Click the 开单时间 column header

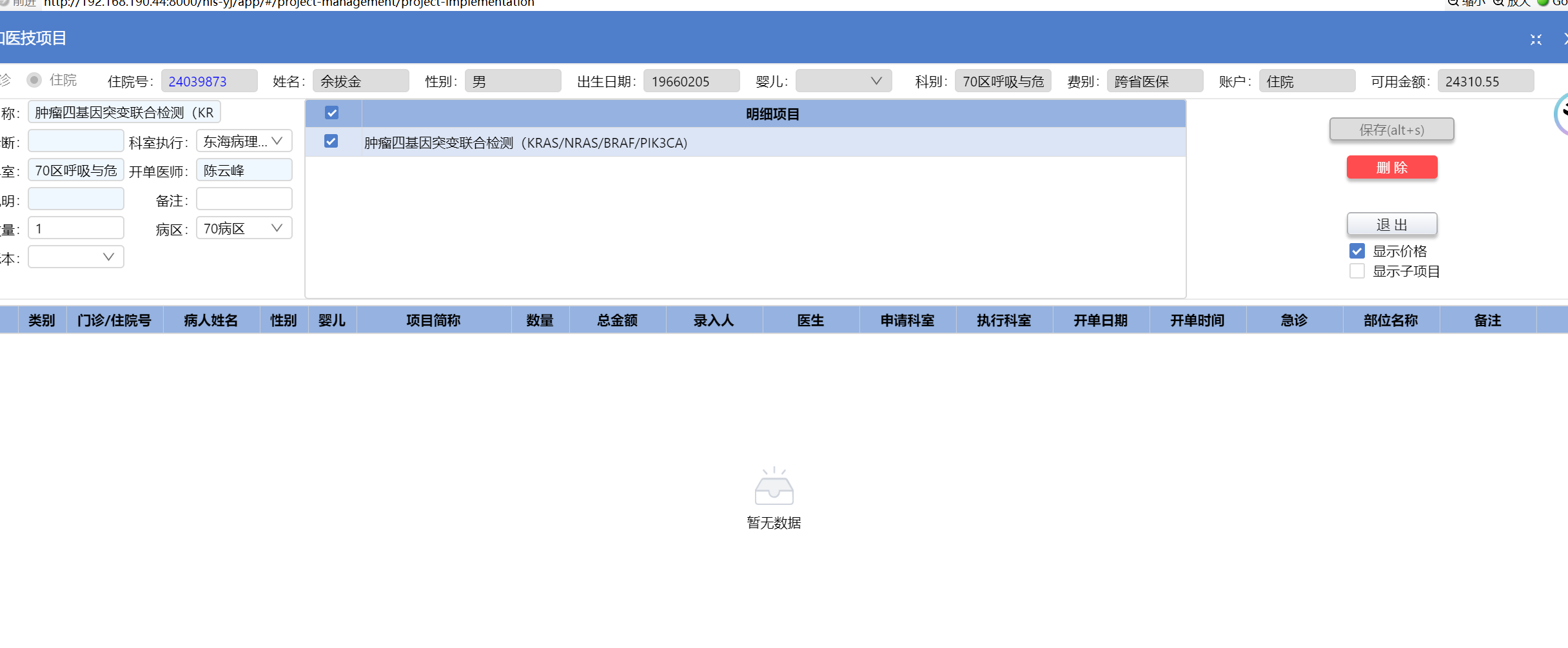click(1198, 320)
